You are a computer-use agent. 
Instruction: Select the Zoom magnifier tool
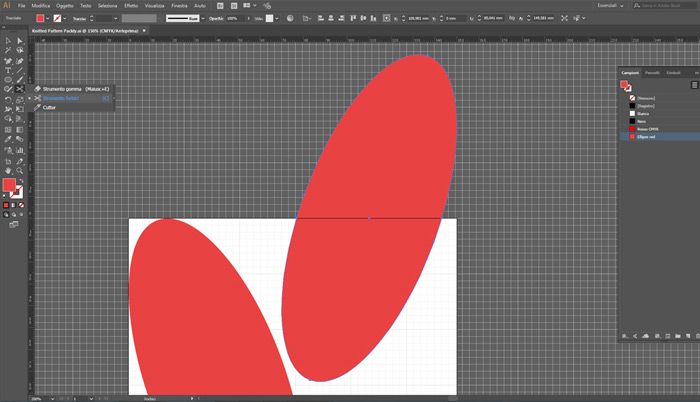point(20,171)
